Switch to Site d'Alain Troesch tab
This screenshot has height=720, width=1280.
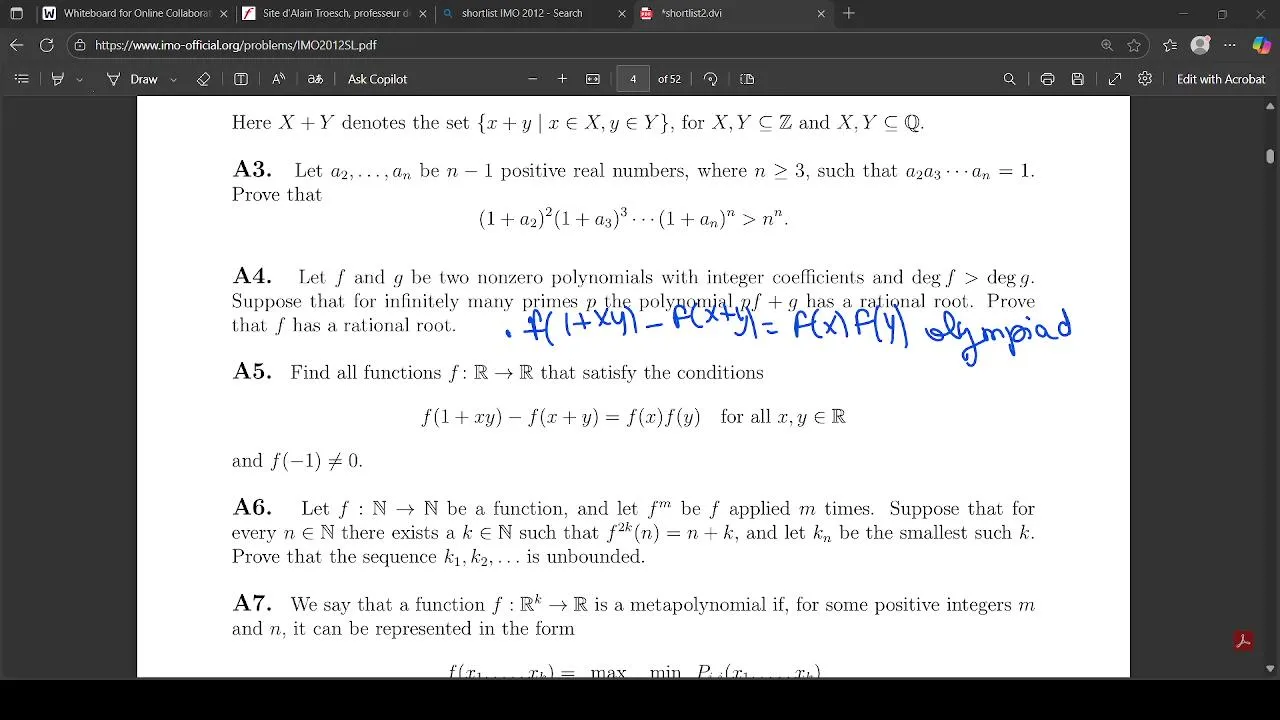click(x=334, y=14)
